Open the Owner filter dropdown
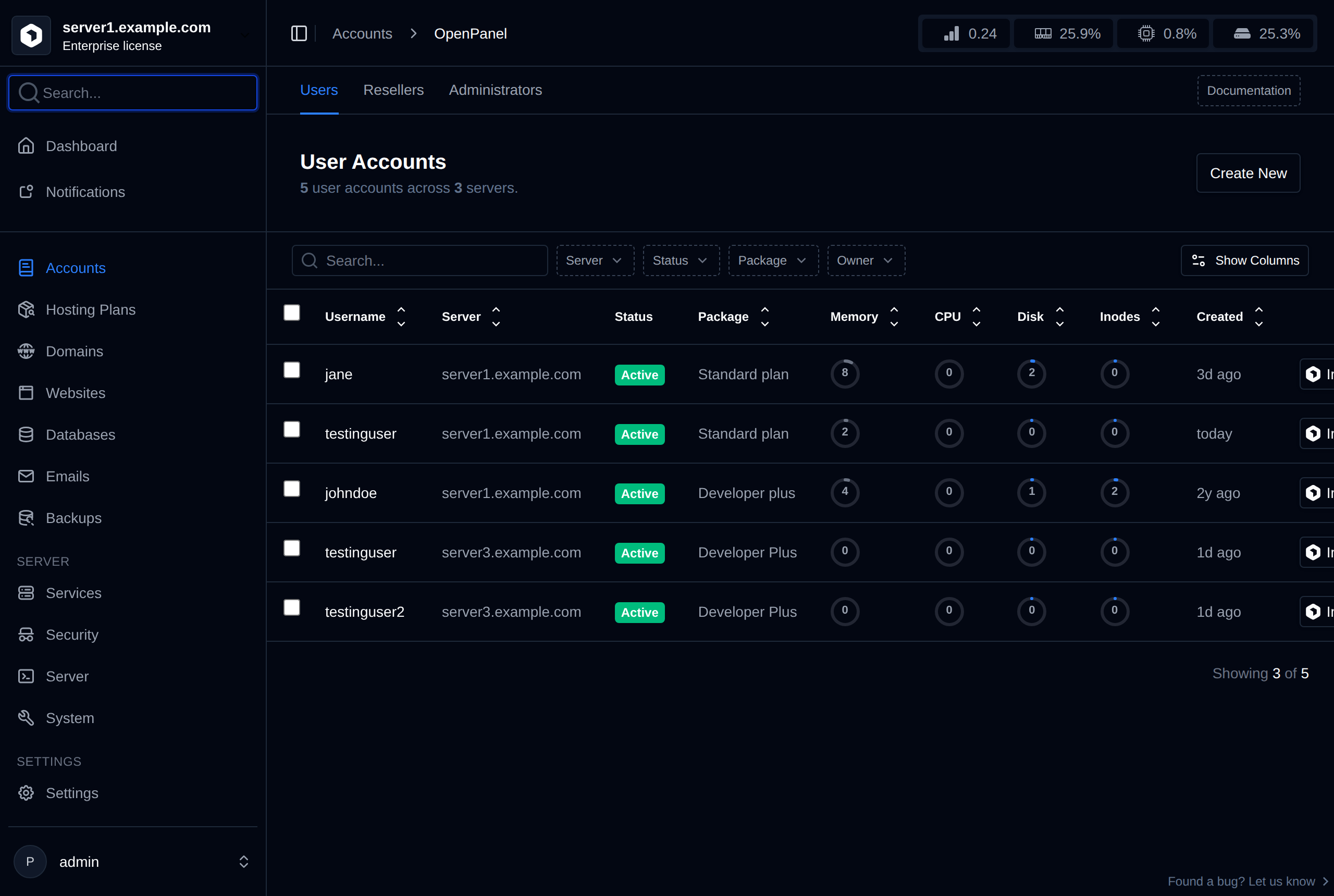This screenshot has width=1334, height=896. tap(866, 260)
